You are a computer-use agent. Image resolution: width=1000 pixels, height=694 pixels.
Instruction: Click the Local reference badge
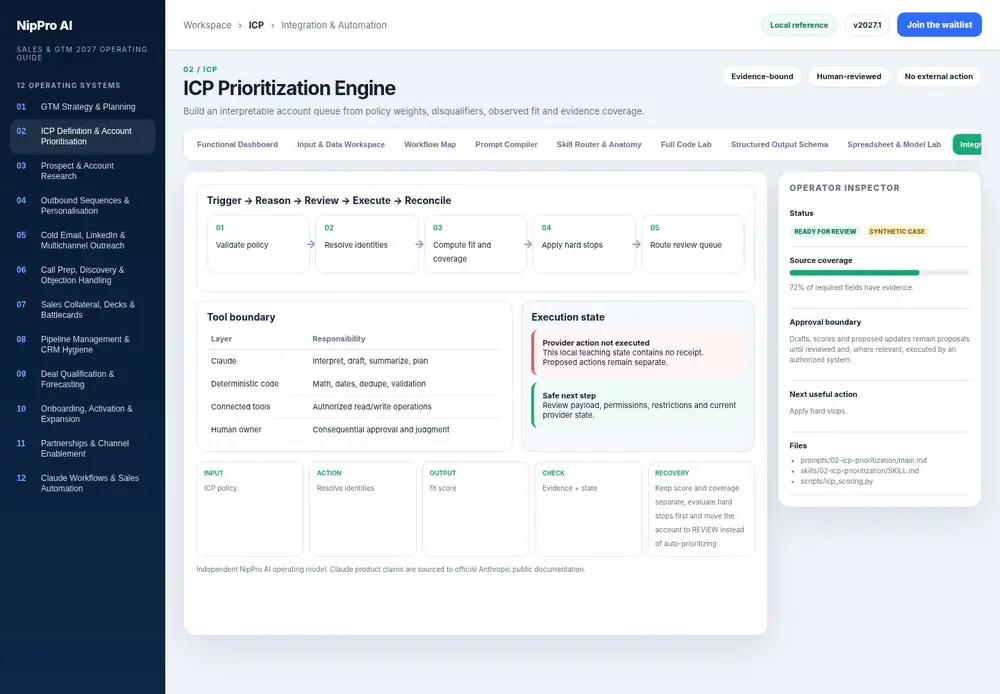[798, 25]
